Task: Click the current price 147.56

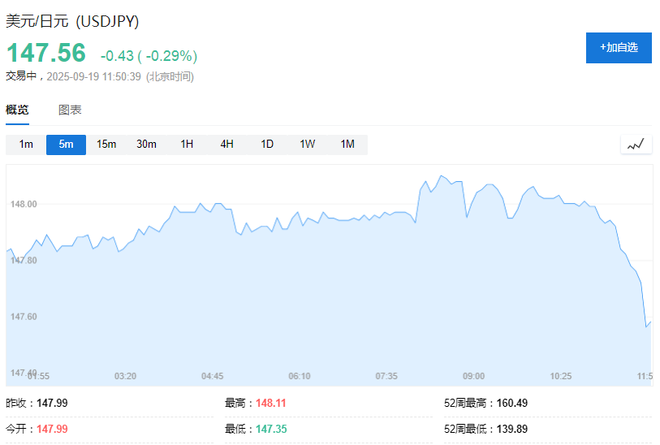Action: click(46, 54)
